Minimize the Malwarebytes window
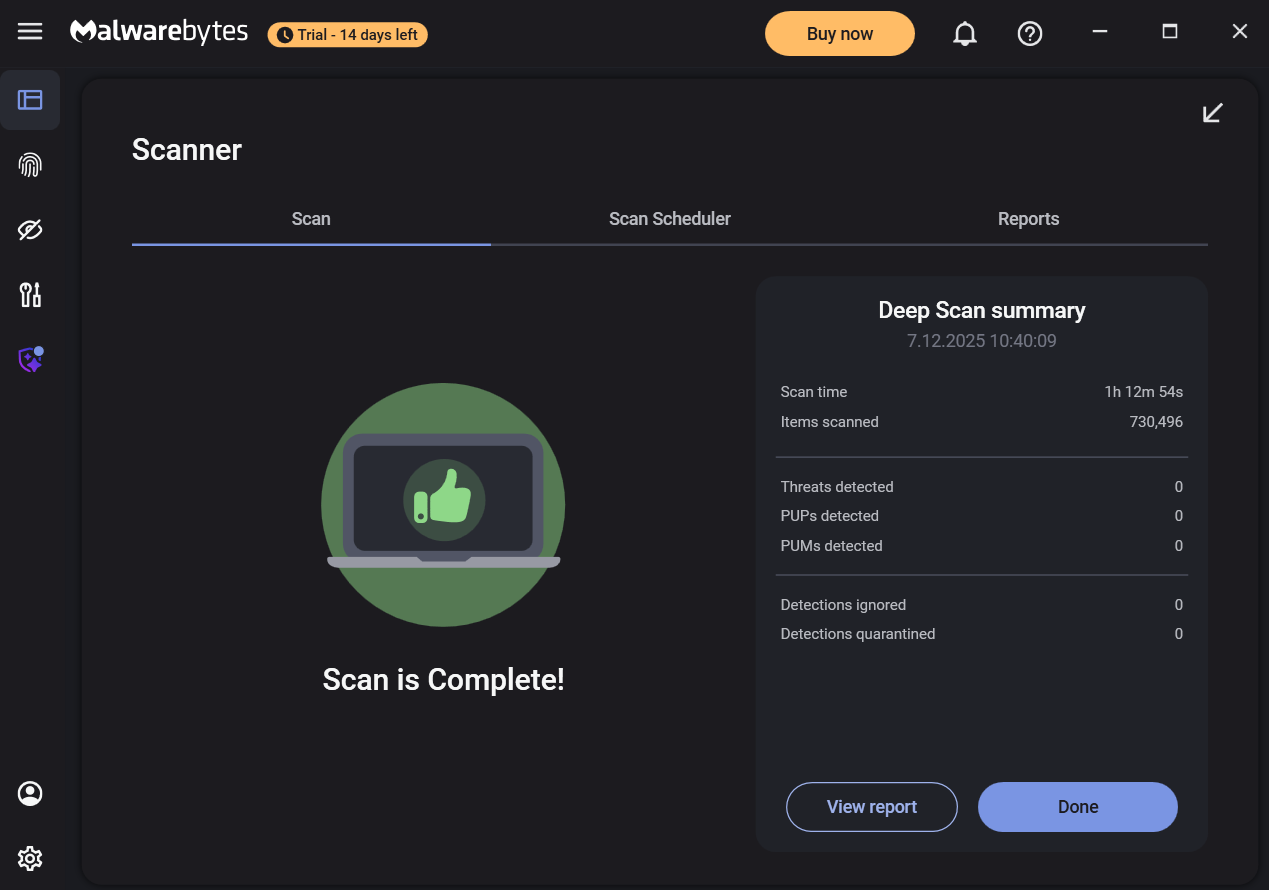The height and width of the screenshot is (890, 1269). point(1100,32)
